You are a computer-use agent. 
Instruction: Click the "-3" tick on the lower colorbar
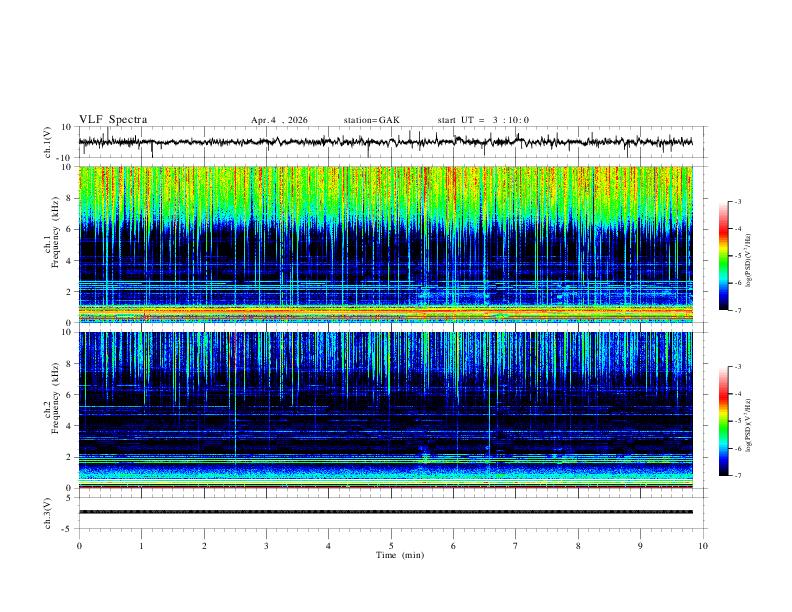pos(737,367)
